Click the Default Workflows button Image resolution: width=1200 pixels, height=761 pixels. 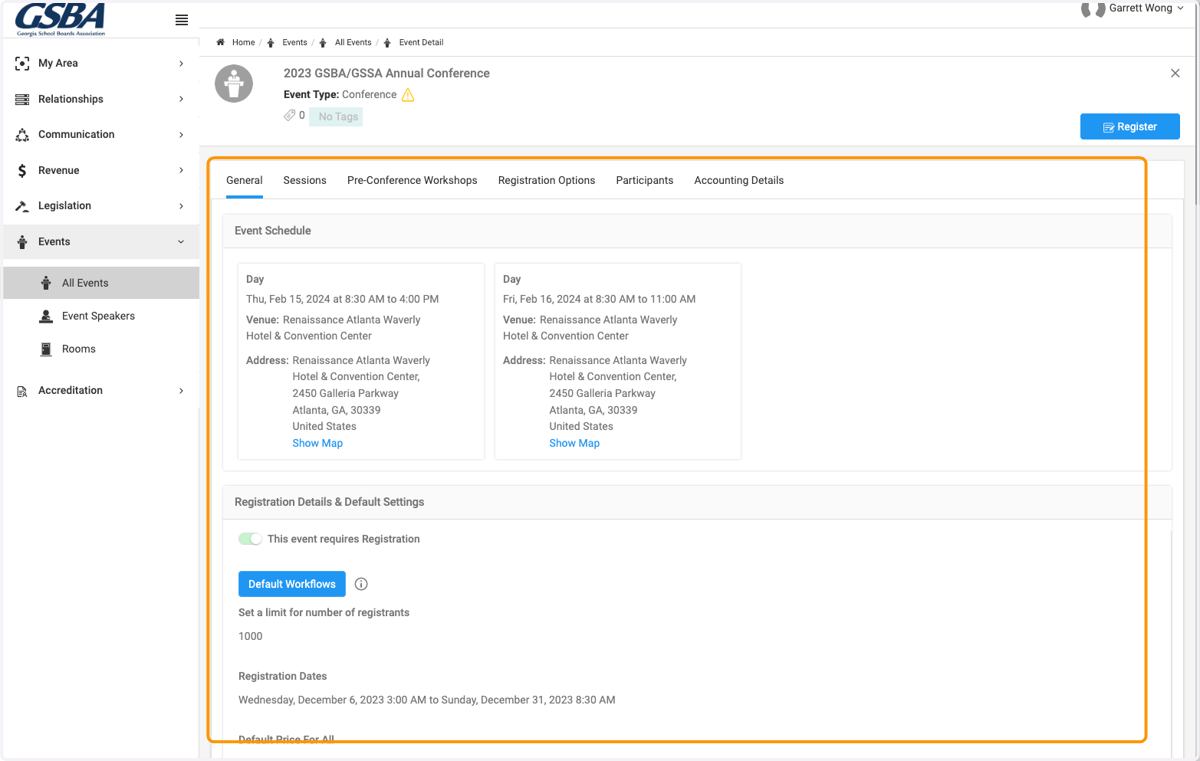point(292,584)
